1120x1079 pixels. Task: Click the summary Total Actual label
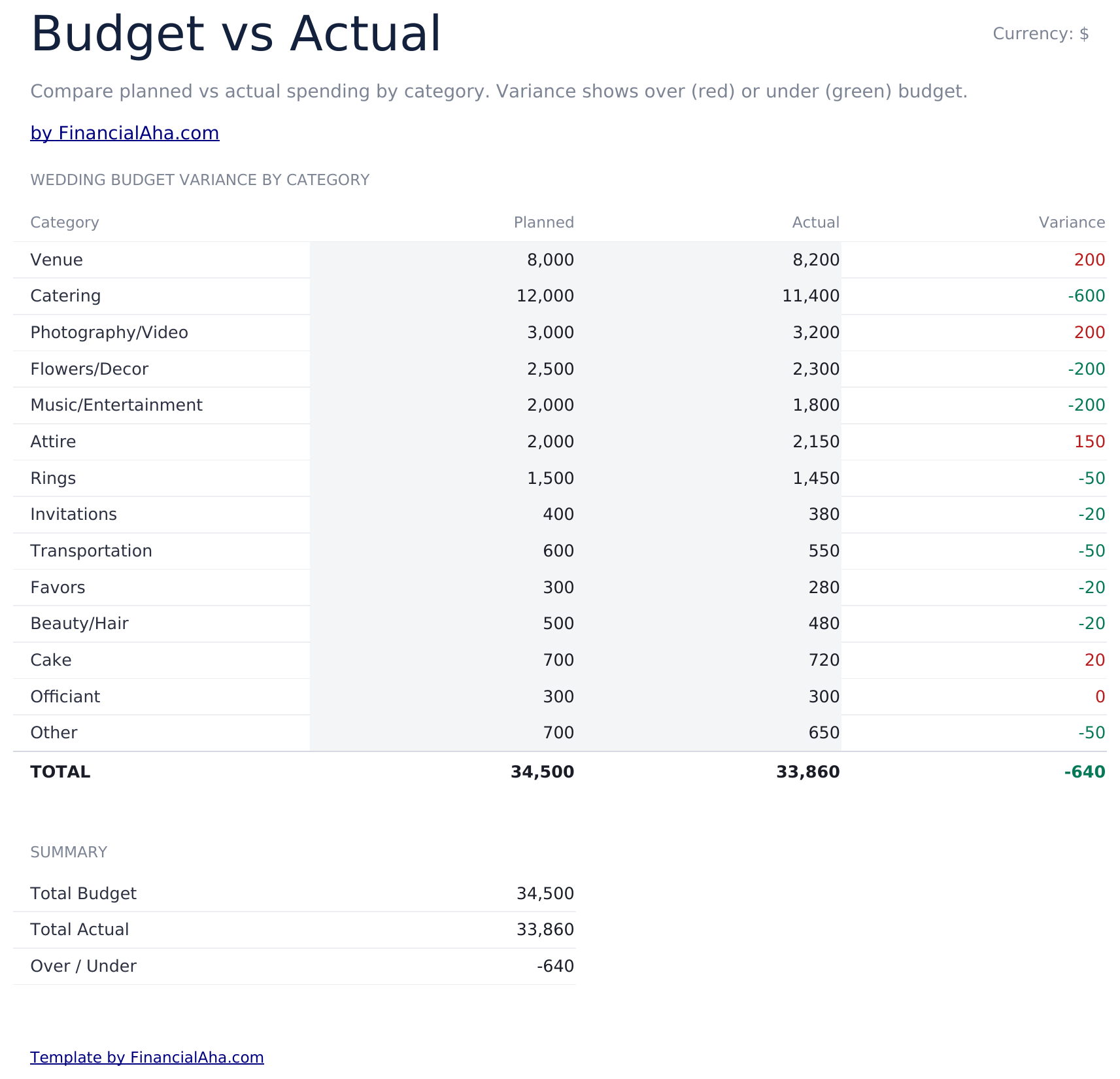coord(80,930)
